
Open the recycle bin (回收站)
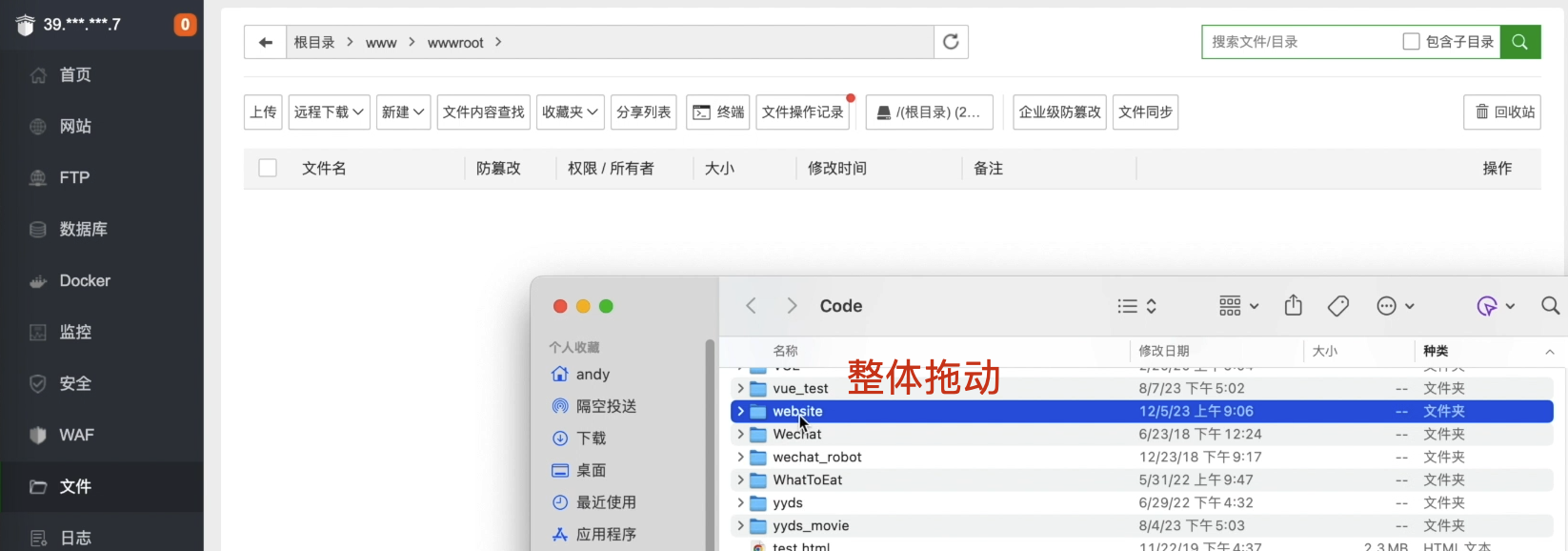[x=1504, y=112]
